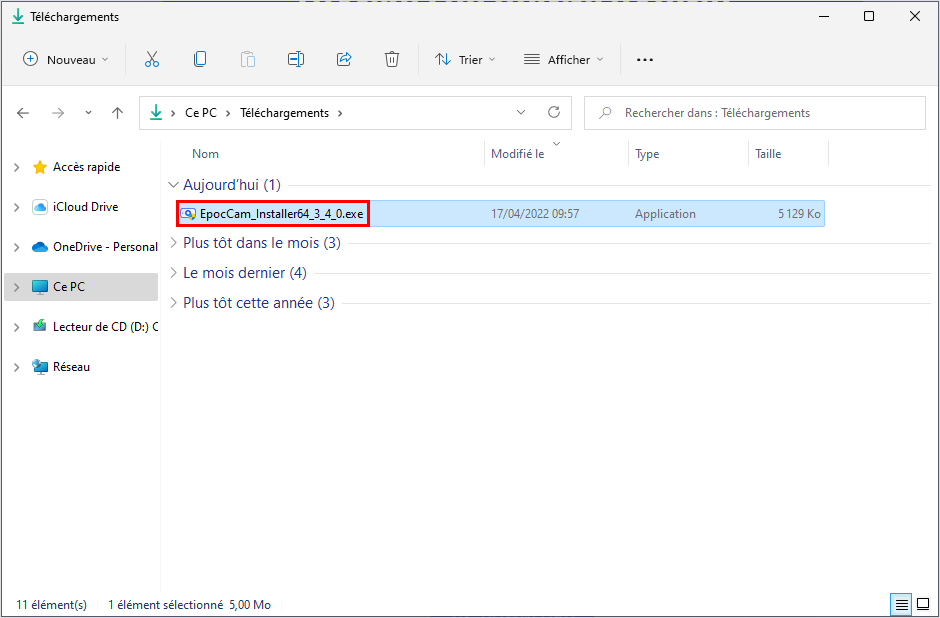Click the 5 129 Ko size cell
940x618 pixels.
[x=799, y=213]
